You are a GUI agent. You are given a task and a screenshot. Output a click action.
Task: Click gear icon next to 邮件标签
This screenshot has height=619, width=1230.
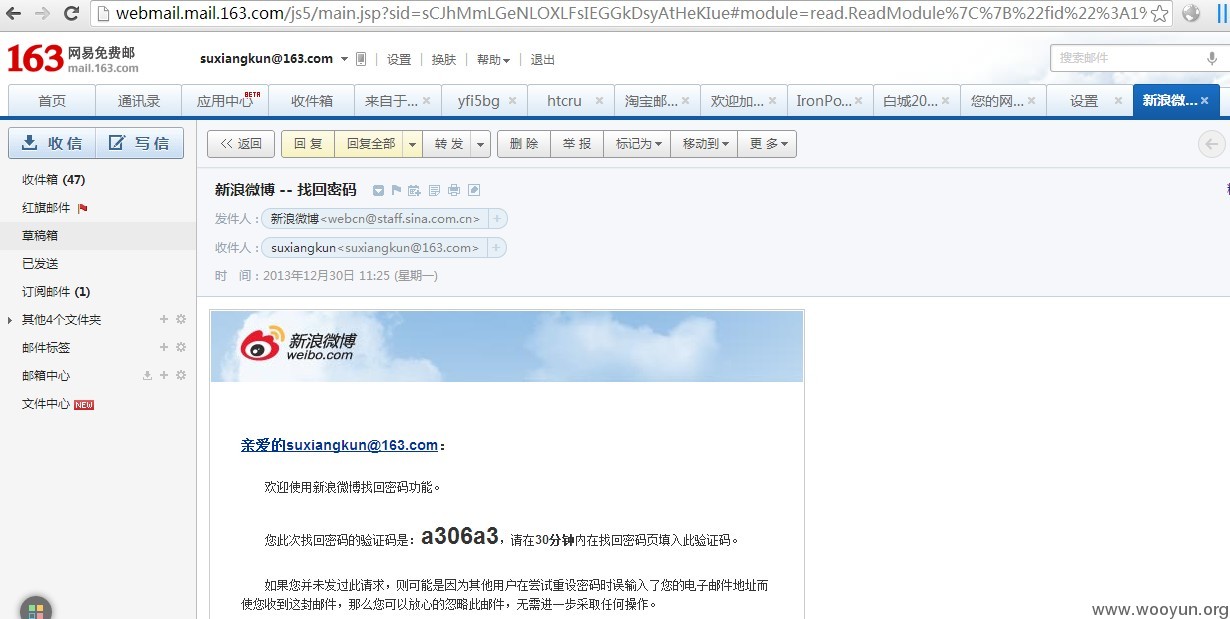pyautogui.click(x=181, y=347)
